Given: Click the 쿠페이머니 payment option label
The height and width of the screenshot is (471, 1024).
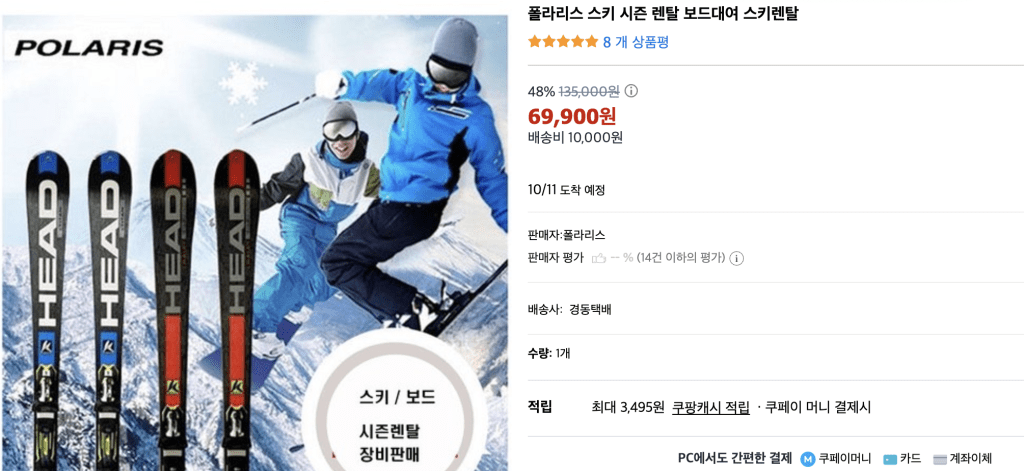Looking at the screenshot, I should point(844,459).
